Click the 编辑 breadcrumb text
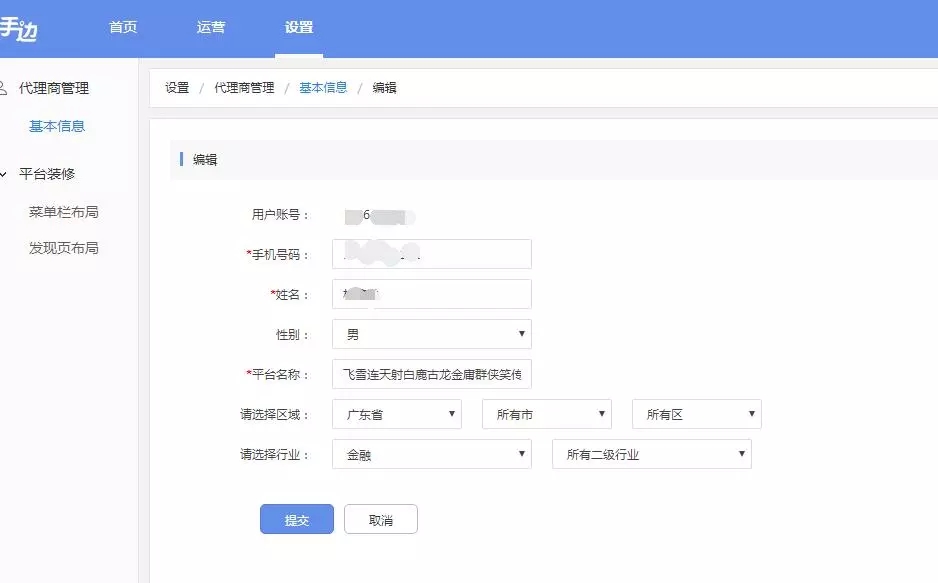The image size is (938, 583). pyautogui.click(x=384, y=88)
